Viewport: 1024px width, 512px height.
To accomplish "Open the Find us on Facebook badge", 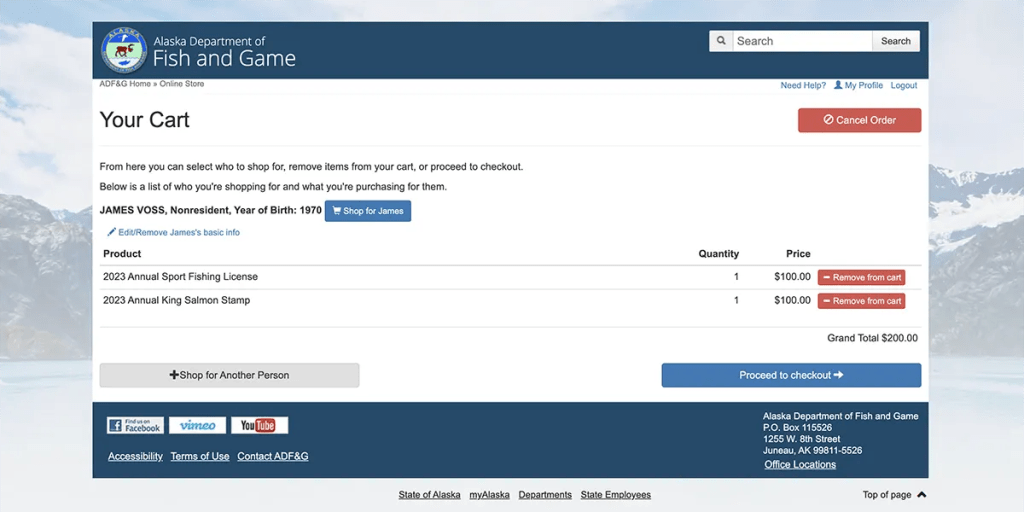I will pos(135,425).
